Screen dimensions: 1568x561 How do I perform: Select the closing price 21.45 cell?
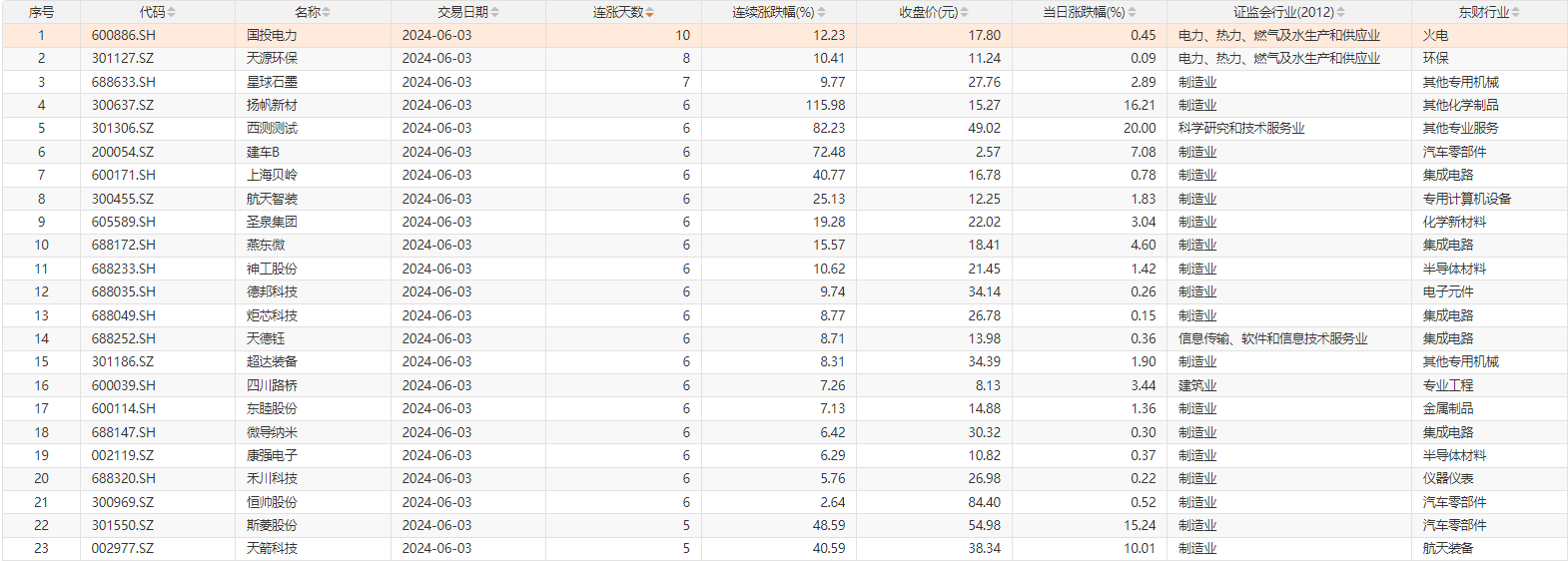coord(934,269)
